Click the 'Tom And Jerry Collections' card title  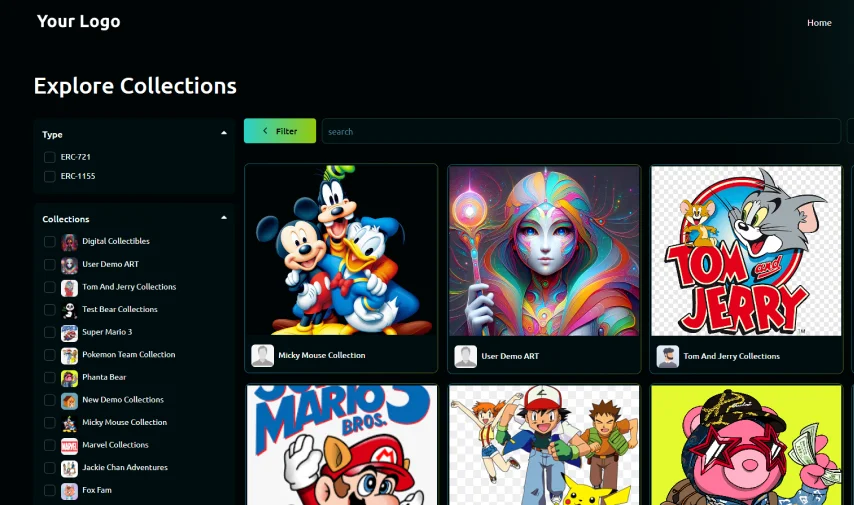pyautogui.click(x=731, y=356)
